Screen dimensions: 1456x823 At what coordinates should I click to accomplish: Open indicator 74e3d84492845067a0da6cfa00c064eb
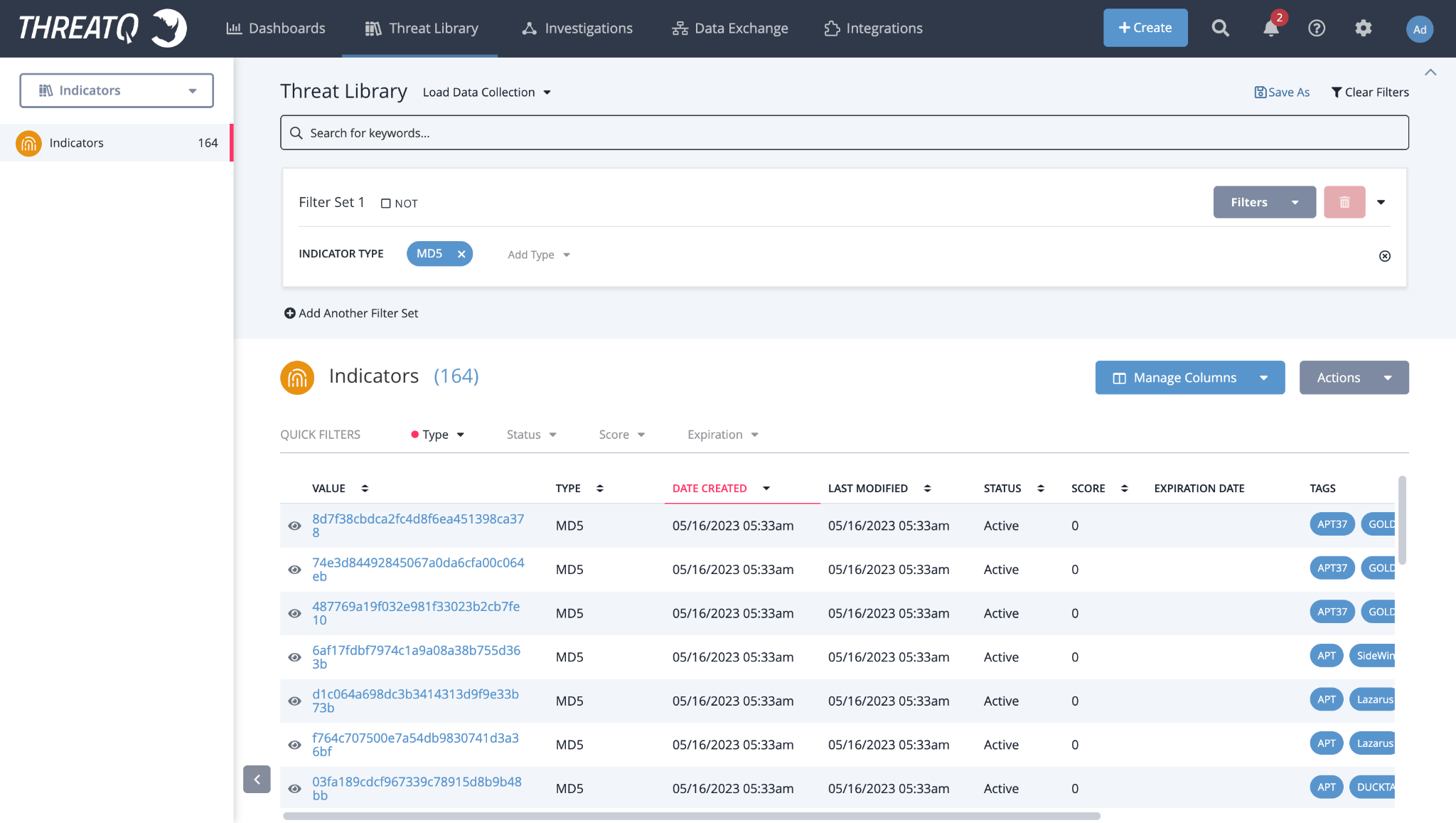(x=418, y=570)
